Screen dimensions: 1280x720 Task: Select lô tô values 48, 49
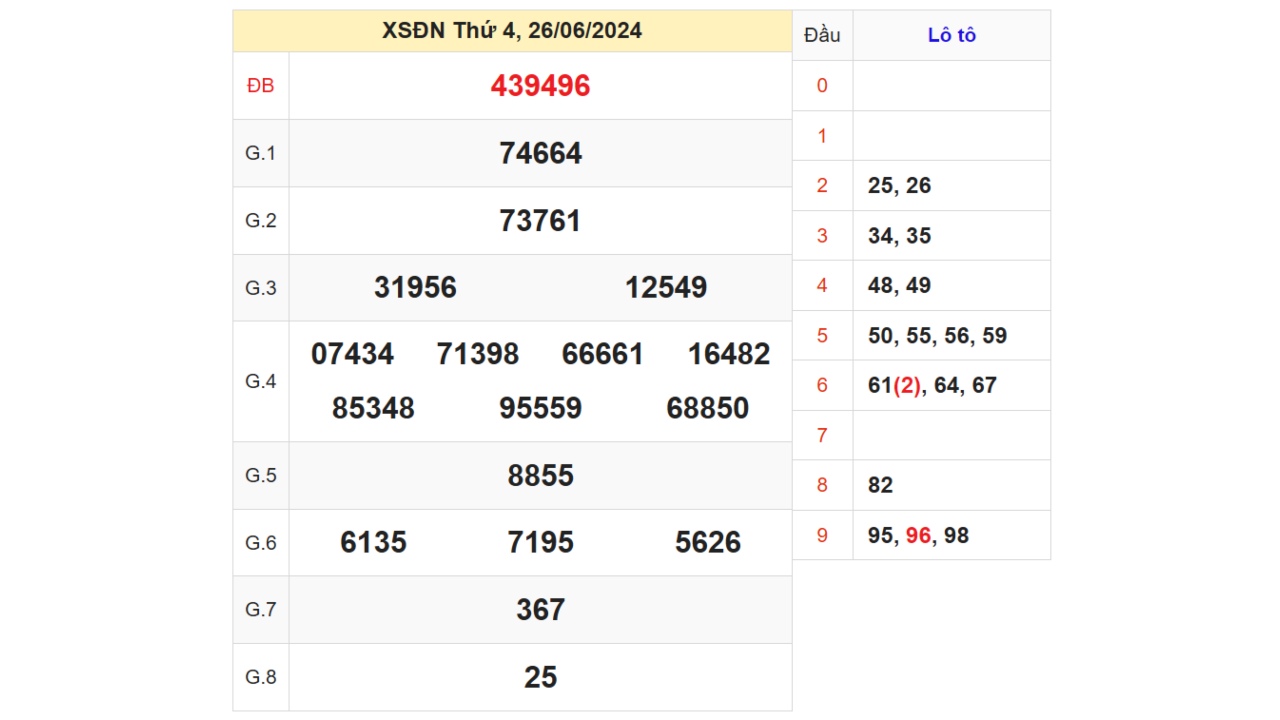point(899,285)
